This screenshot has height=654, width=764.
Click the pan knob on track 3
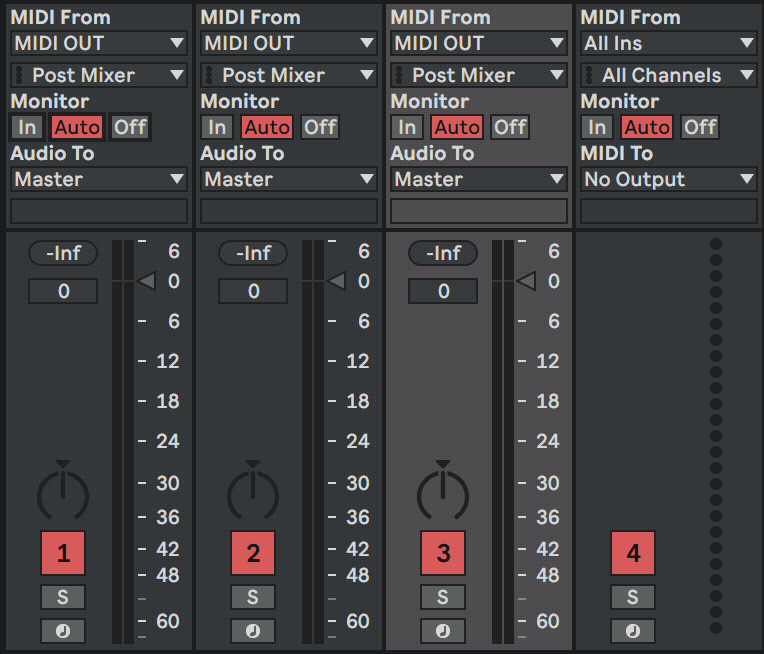pos(443,493)
